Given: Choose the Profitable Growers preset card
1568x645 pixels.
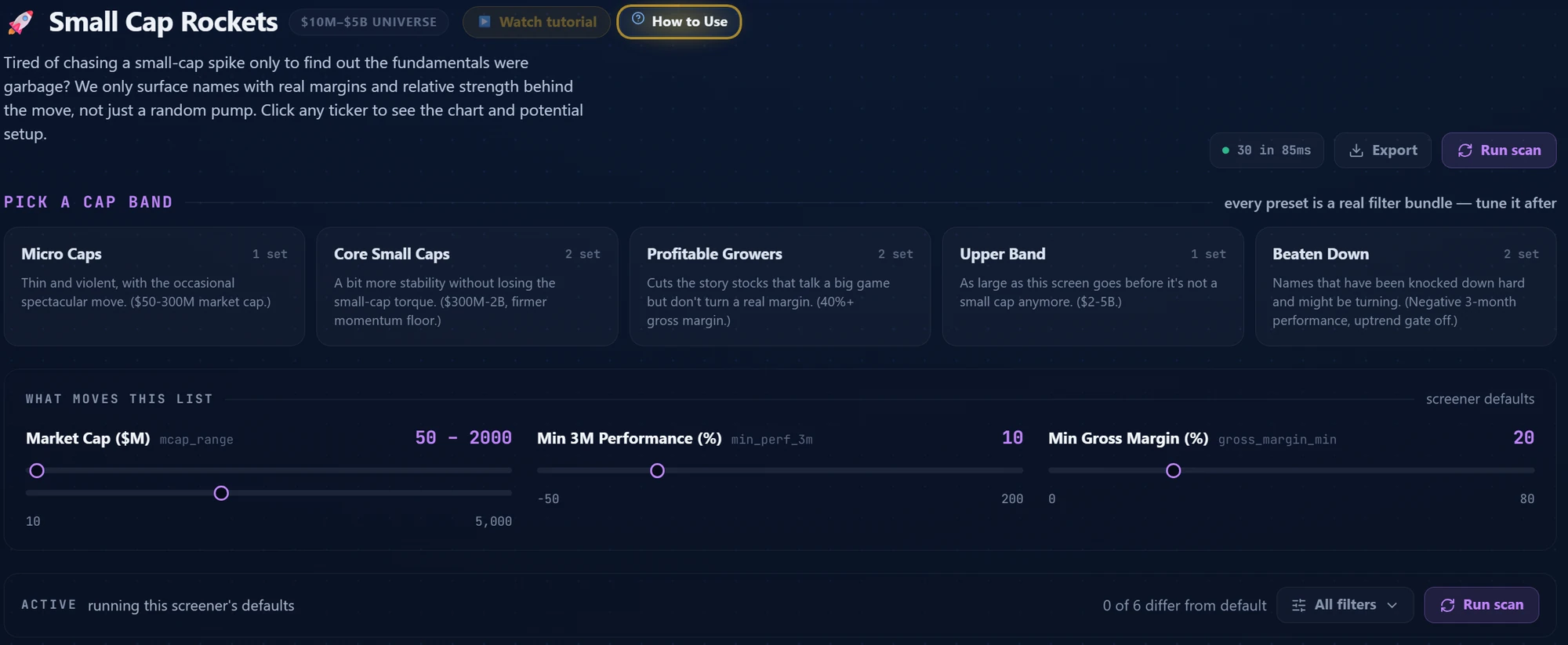Looking at the screenshot, I should point(780,287).
